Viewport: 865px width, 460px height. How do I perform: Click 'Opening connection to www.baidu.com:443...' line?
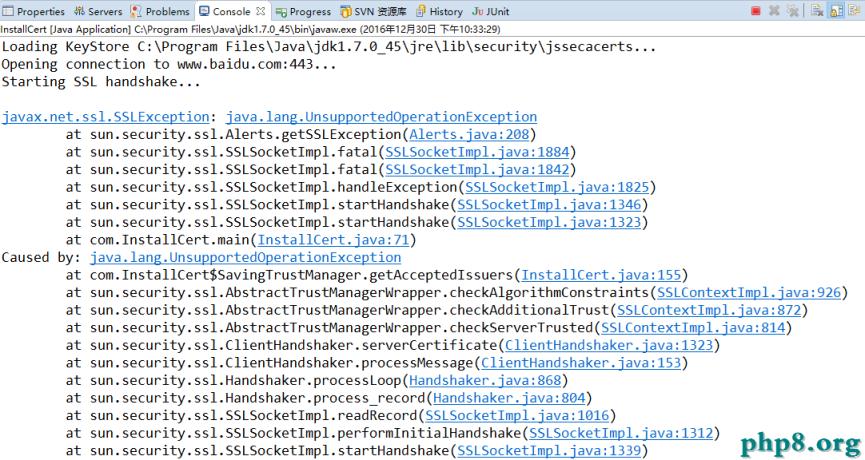pyautogui.click(x=169, y=65)
